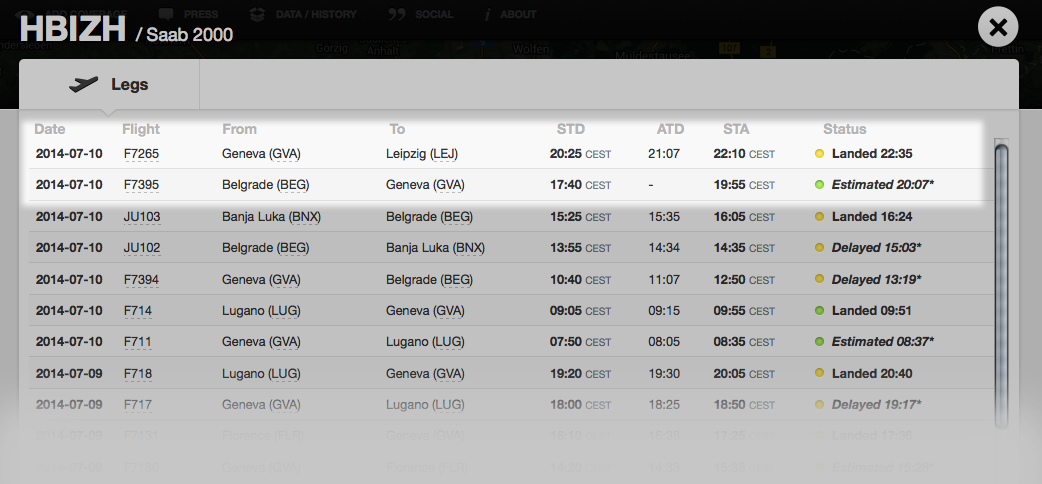Screen dimensions: 1042x484
Task: Click green status dot for Estimated 20:07*
Action: [x=820, y=185]
